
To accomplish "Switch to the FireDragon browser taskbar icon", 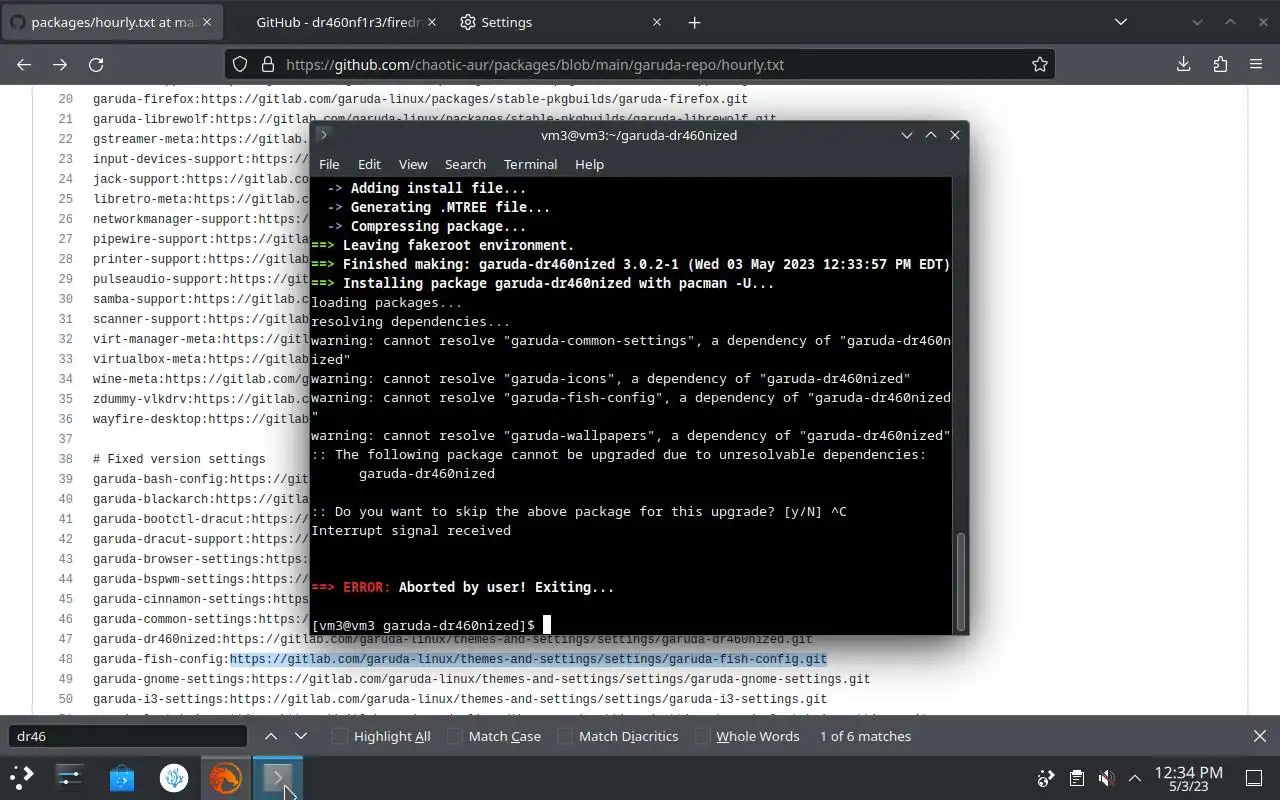I will [225, 777].
